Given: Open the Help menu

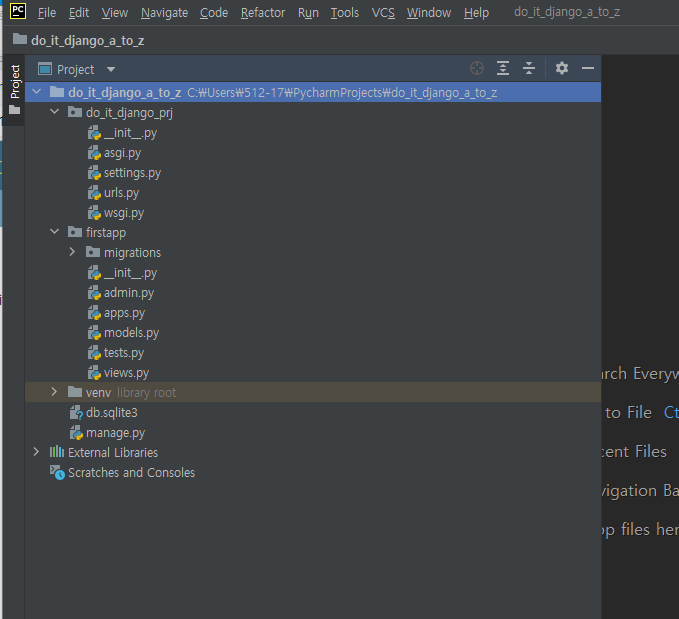Looking at the screenshot, I should 476,13.
